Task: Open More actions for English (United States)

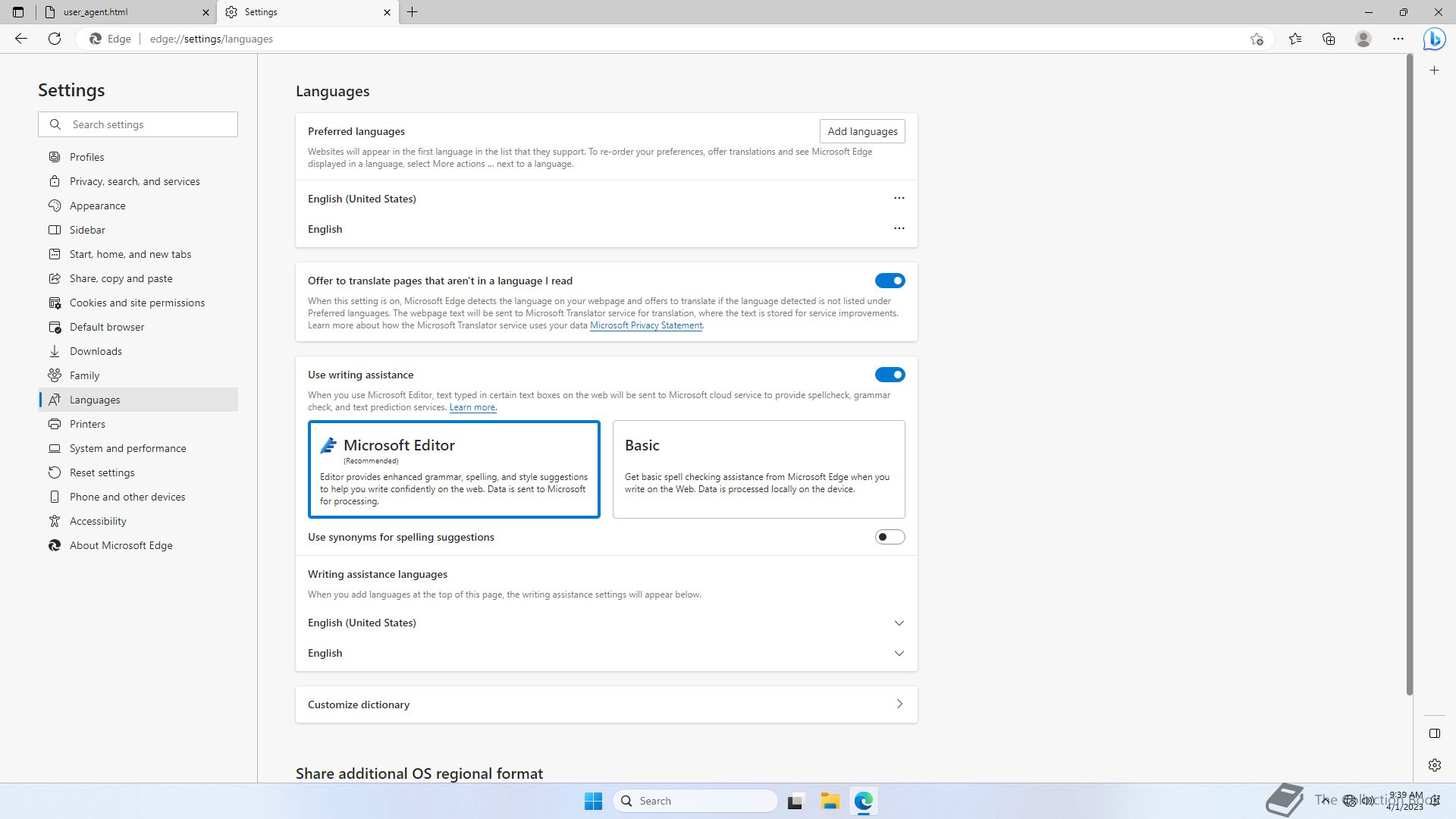Action: click(x=899, y=198)
